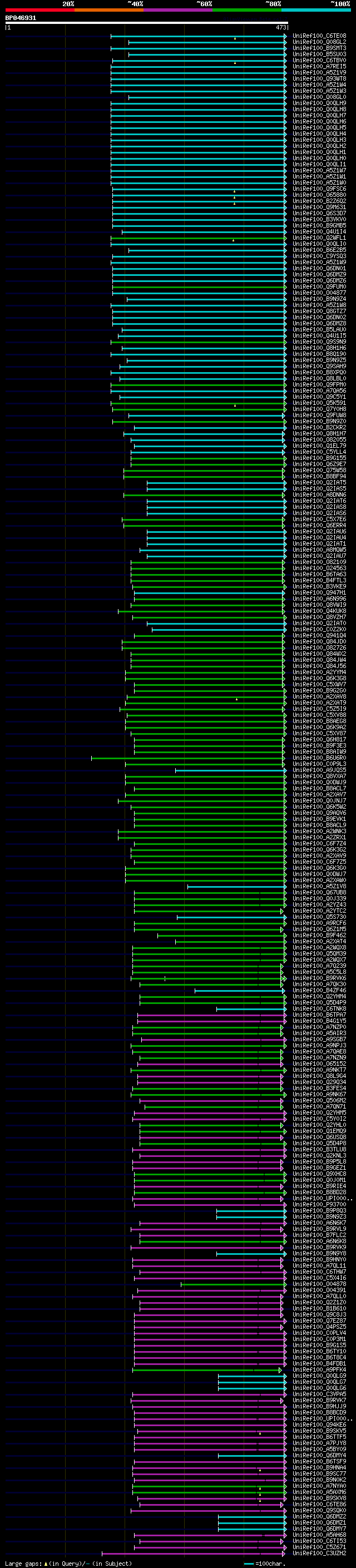Screen dimensions: 356x1568
Task: Select the UniRef100_B2Z6Q2 entry
Action: [x=319, y=201]
